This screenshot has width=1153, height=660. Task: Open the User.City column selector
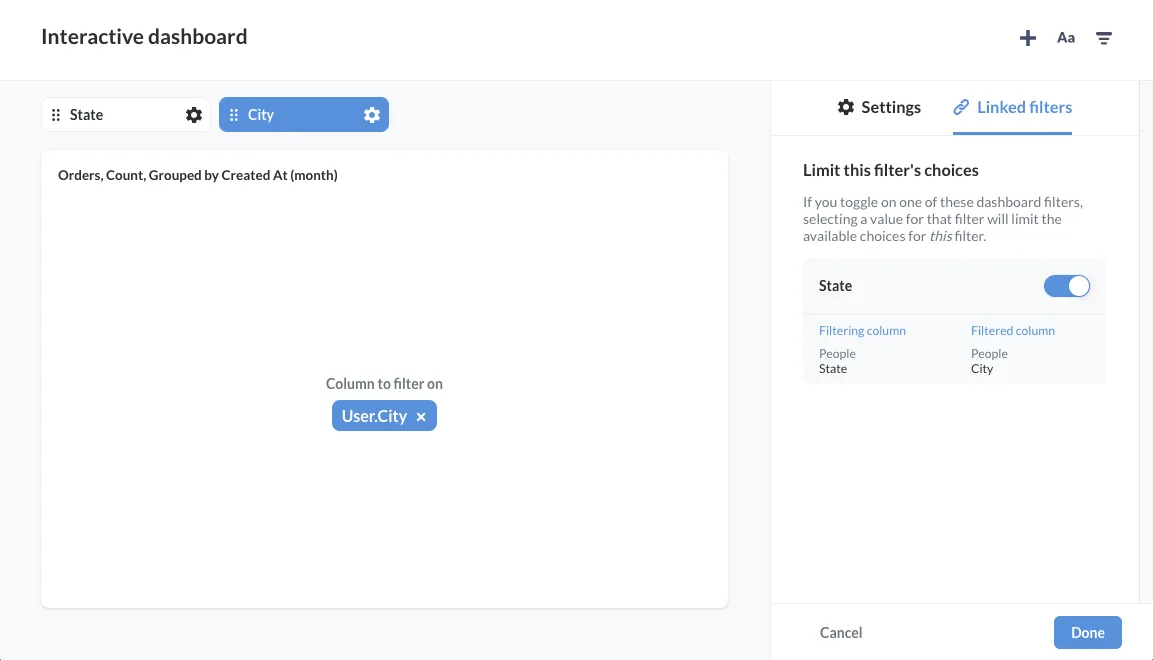point(374,416)
